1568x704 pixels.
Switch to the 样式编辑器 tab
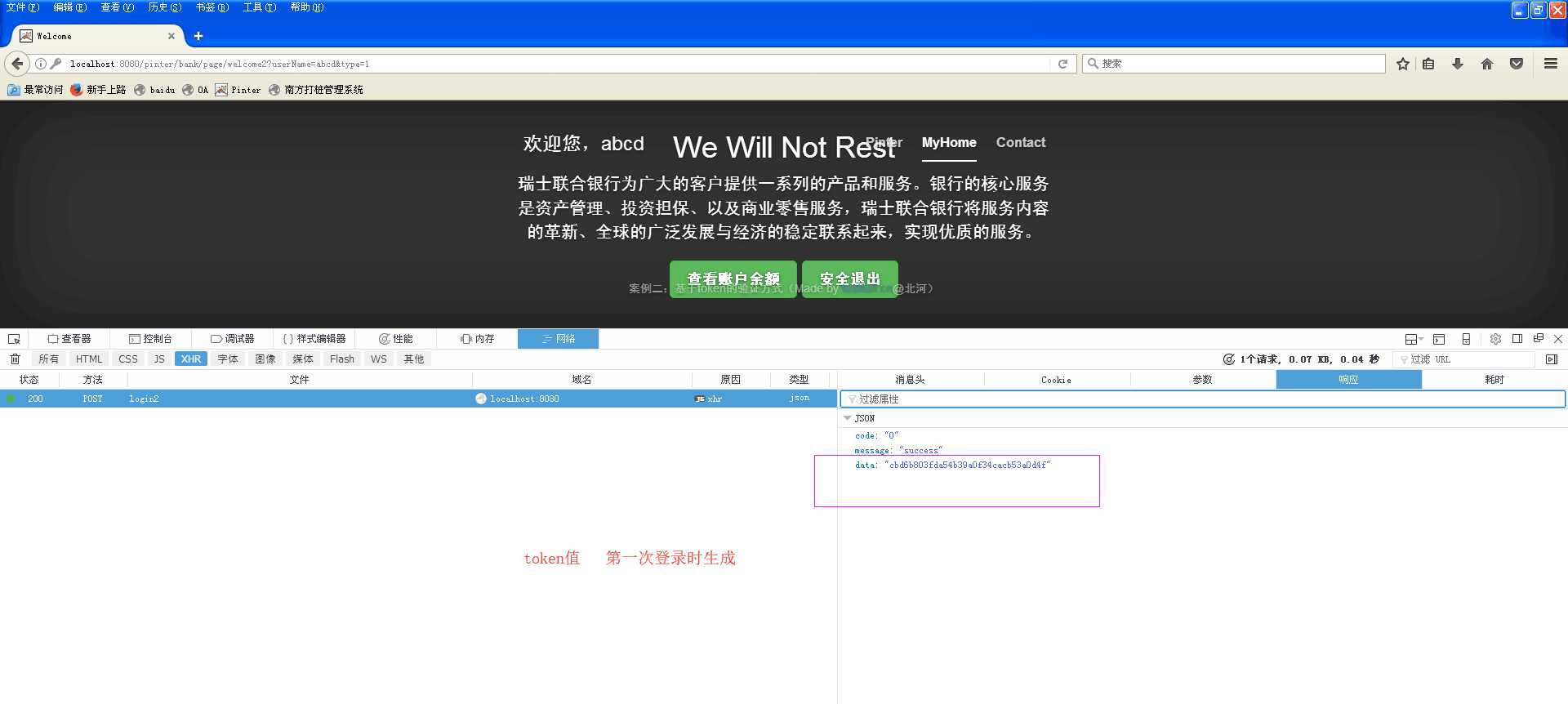pos(314,339)
